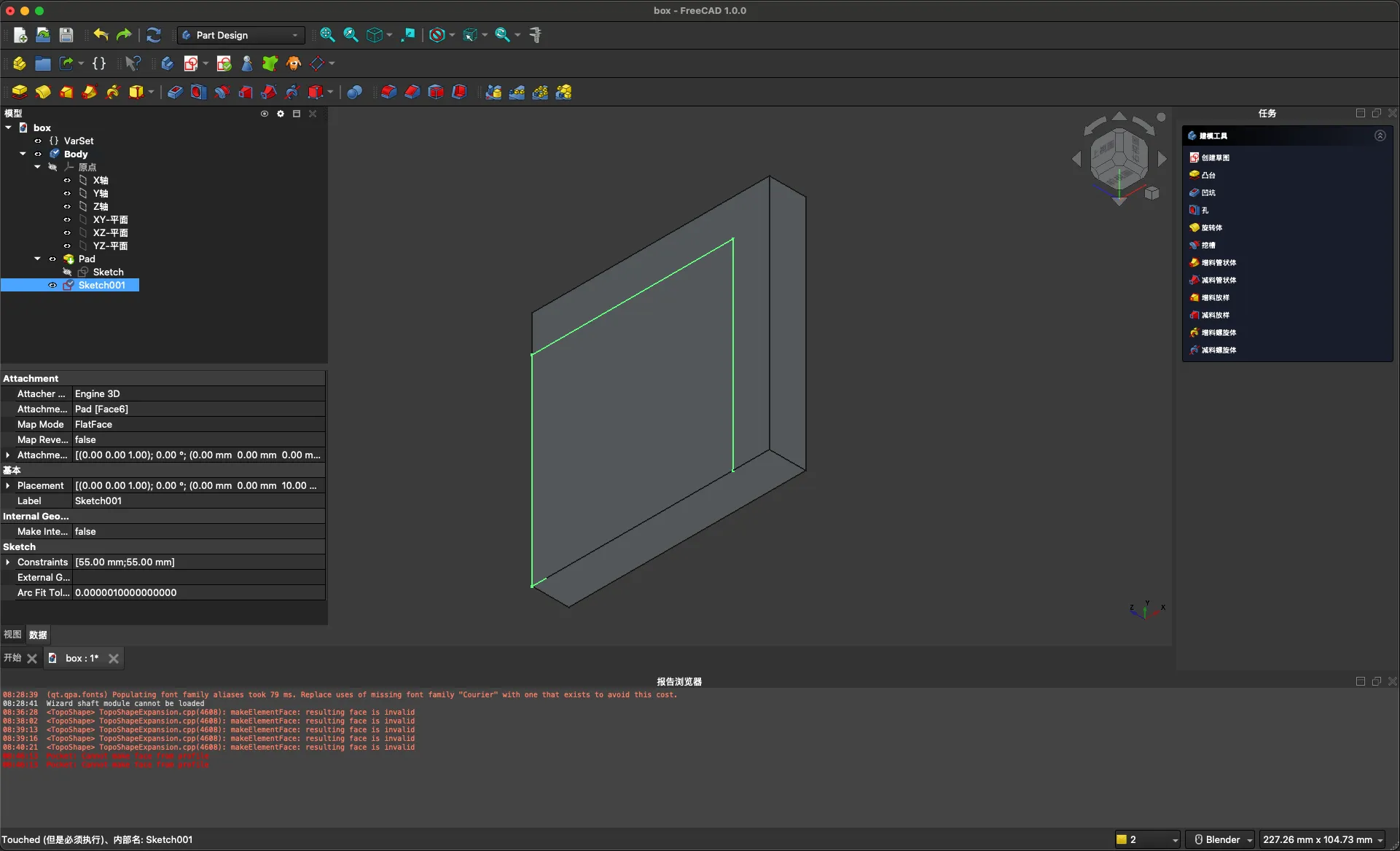
Task: Toggle visibility of the 原点 origin
Action: (52, 167)
